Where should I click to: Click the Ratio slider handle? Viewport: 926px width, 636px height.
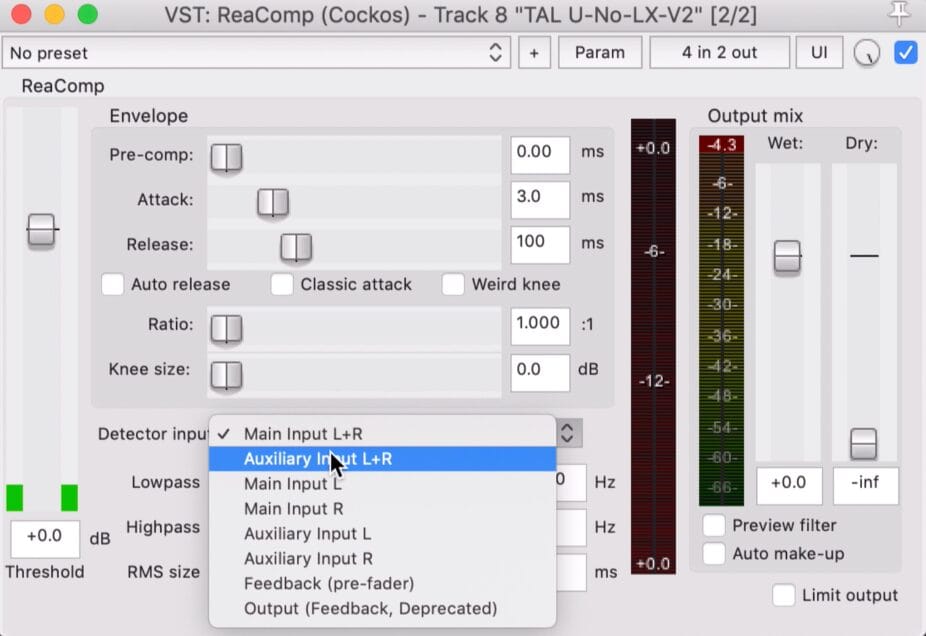(226, 329)
